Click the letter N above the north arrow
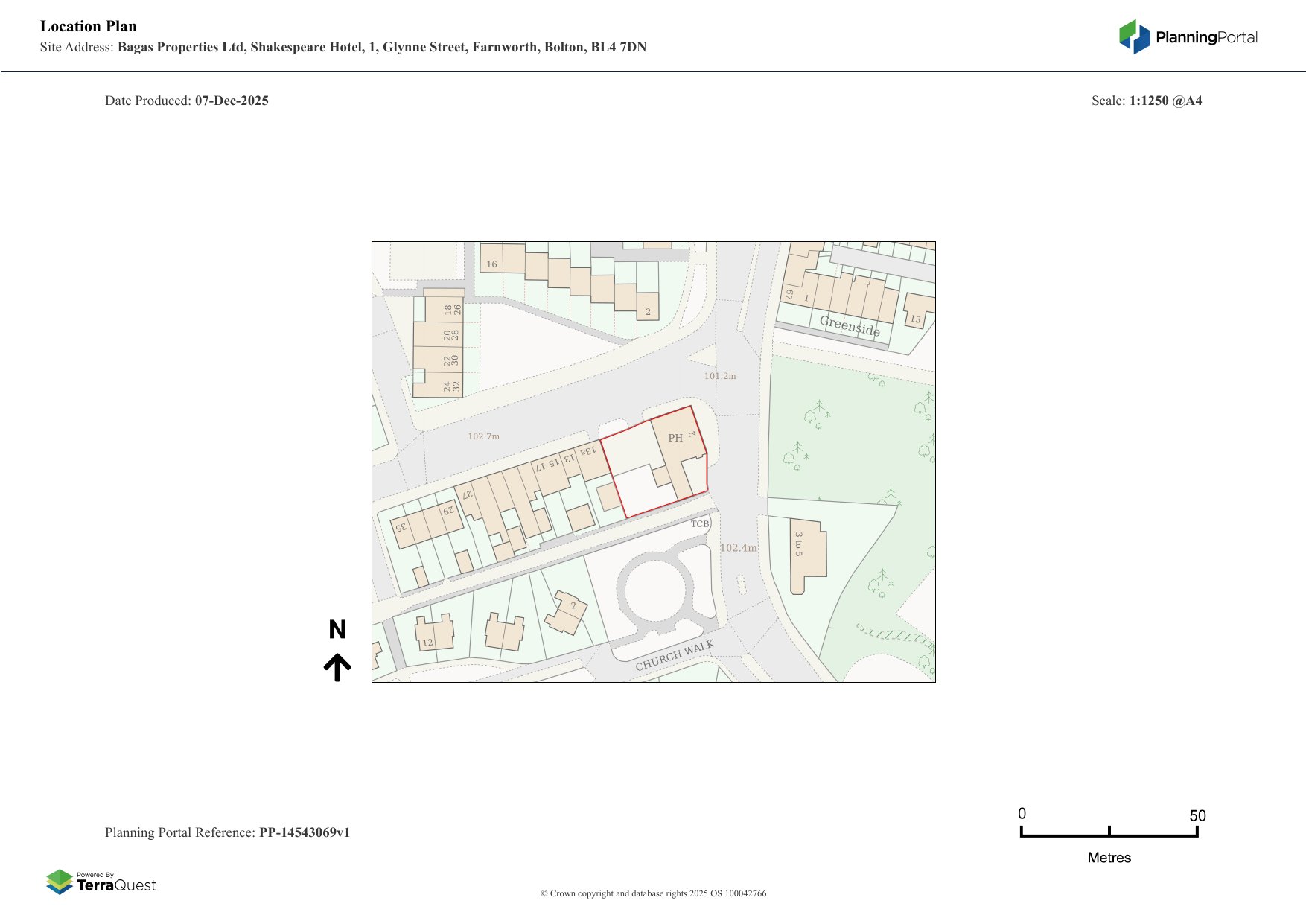This screenshot has height=924, width=1306. point(337,630)
